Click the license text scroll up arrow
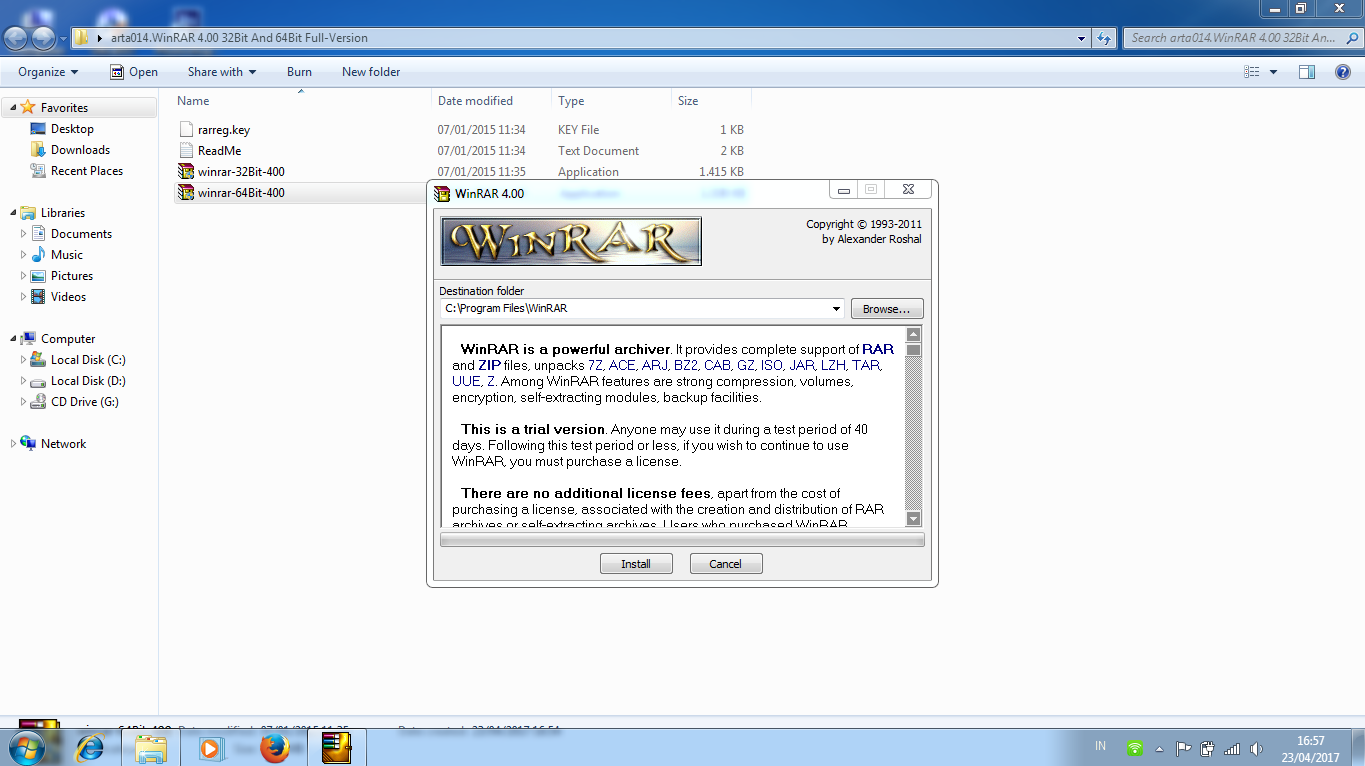The image size is (1365, 766). [913, 335]
